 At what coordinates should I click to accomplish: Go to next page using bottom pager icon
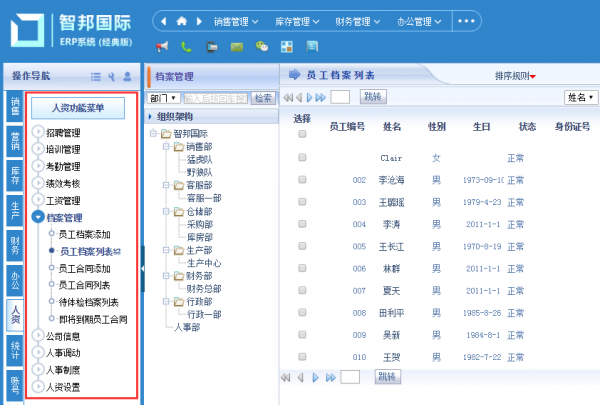pyautogui.click(x=315, y=378)
